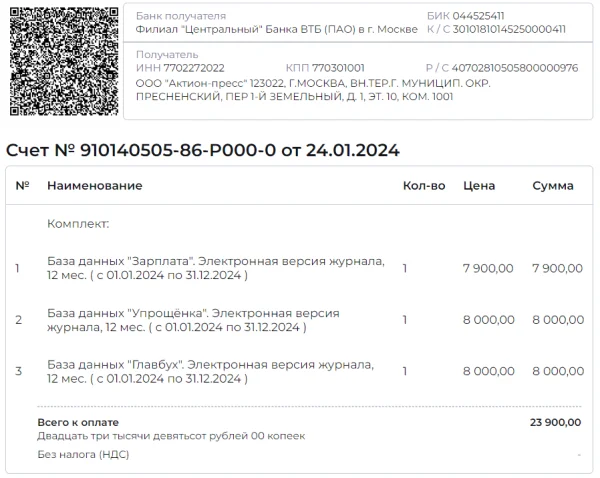Click the "Кол-во" column header
Image resolution: width=600 pixels, height=478 pixels.
point(423,186)
